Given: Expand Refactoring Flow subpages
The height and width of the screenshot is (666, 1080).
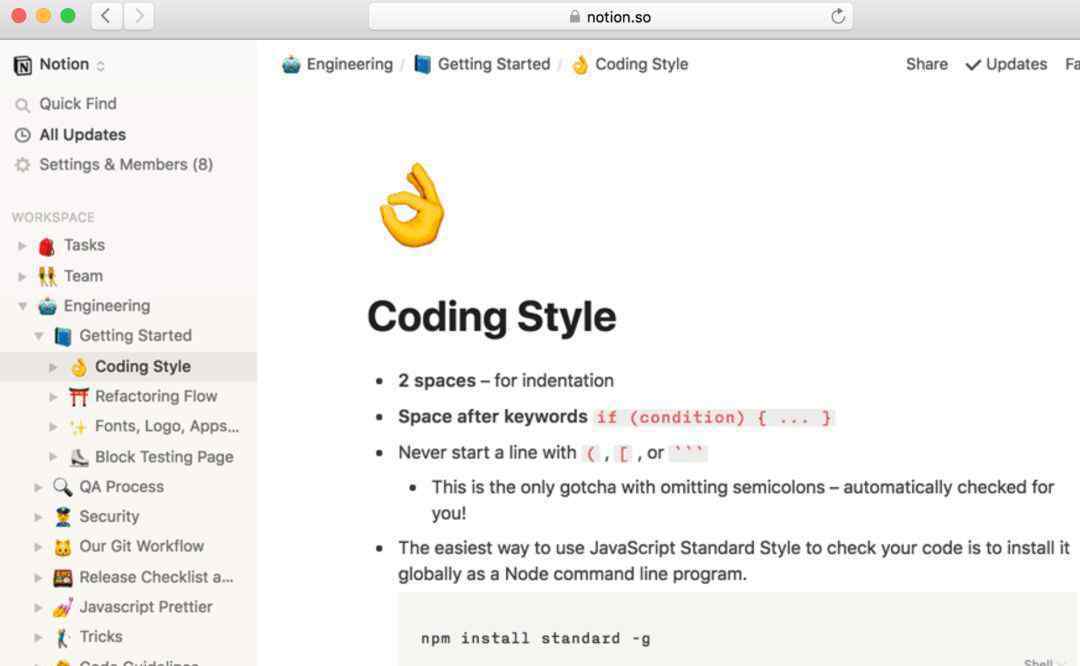Looking at the screenshot, I should coord(53,397).
